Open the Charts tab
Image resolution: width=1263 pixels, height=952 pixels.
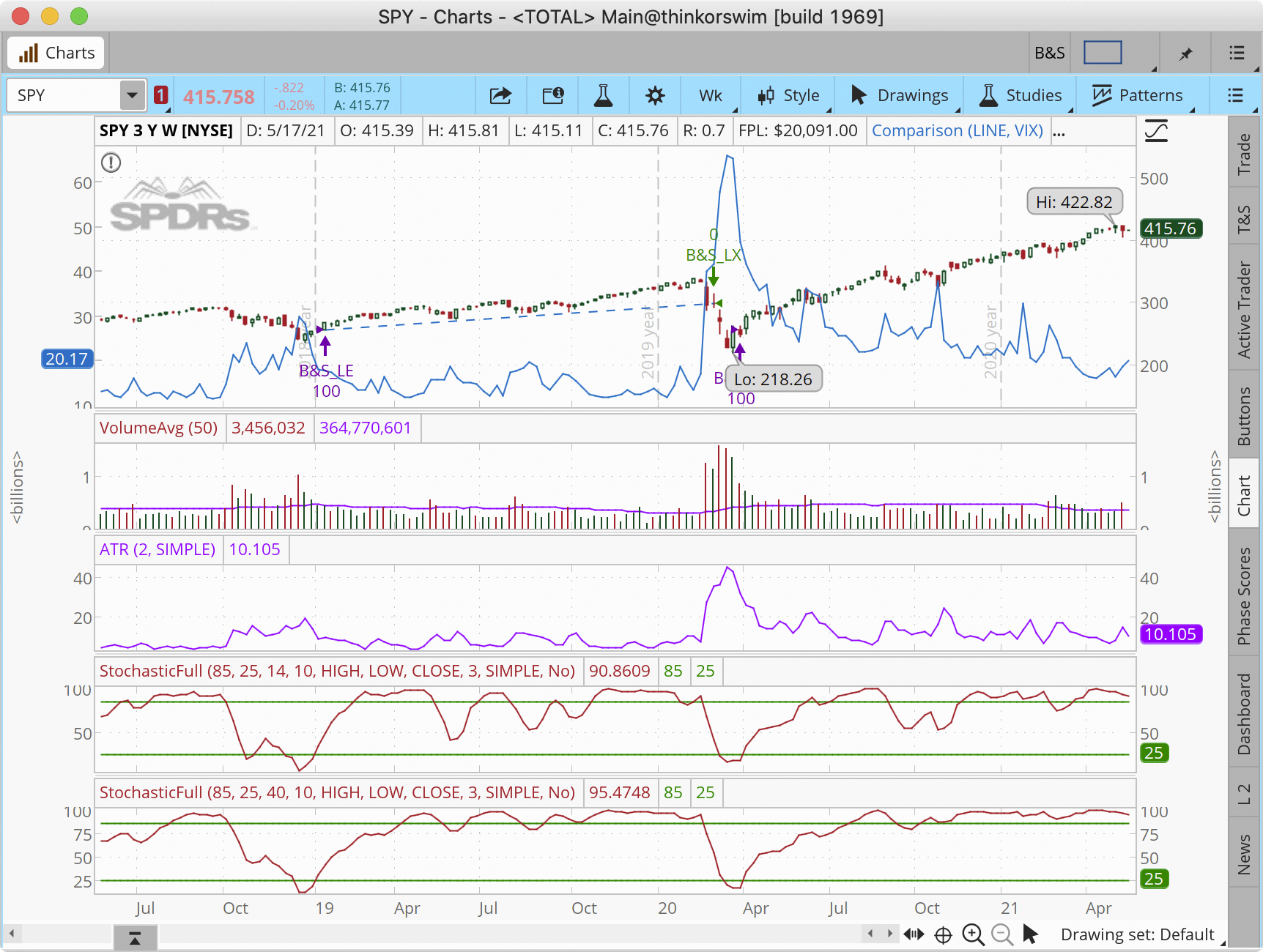(x=56, y=53)
